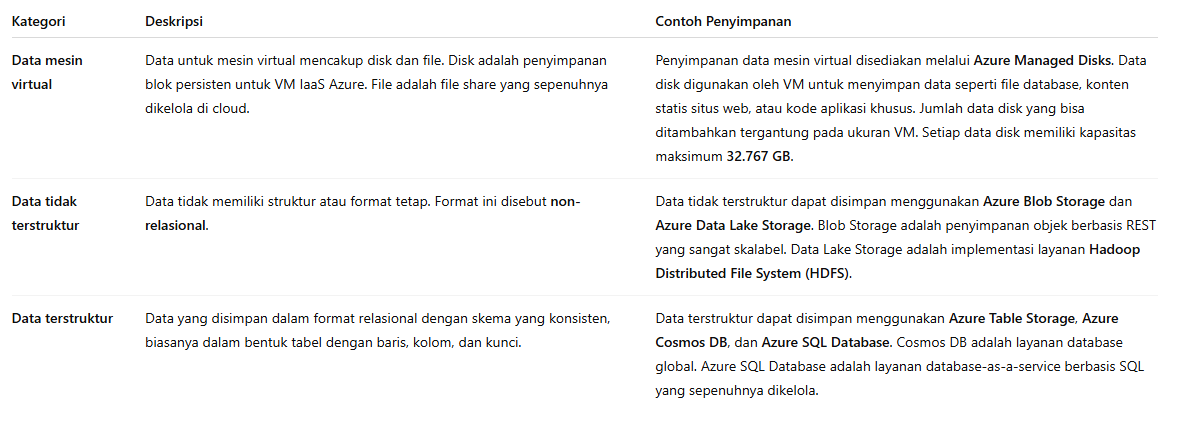Select the bold Azure Blob Storage term
Screen dimensions: 1193x442
click(x=1044, y=202)
